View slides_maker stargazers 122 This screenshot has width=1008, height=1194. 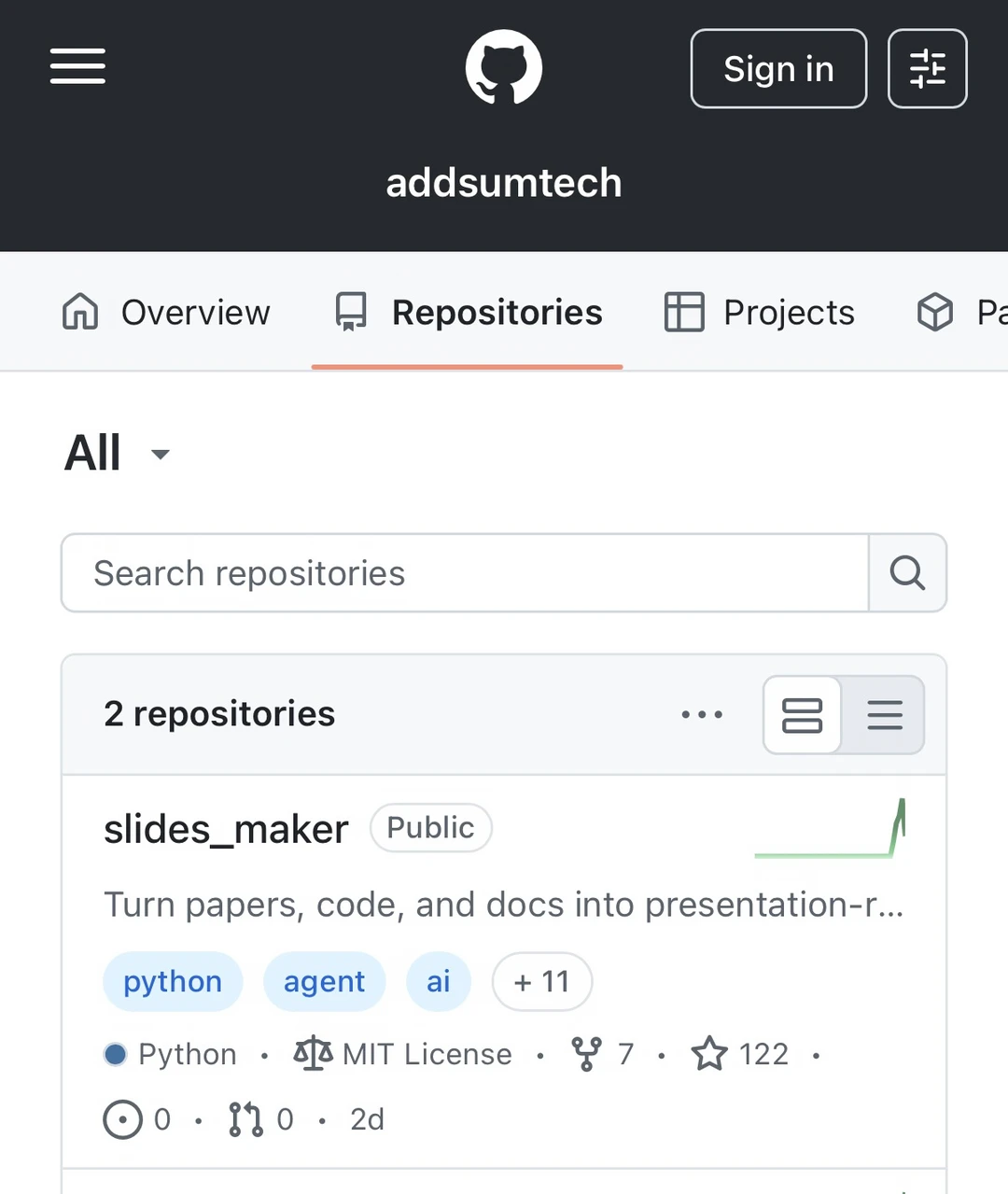coord(740,1054)
